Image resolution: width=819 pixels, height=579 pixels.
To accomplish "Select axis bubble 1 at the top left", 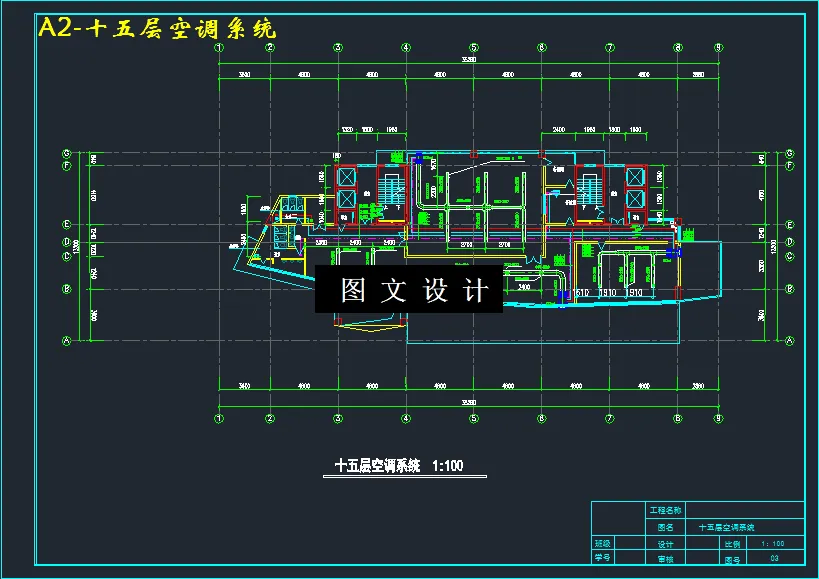I will click(x=217, y=45).
